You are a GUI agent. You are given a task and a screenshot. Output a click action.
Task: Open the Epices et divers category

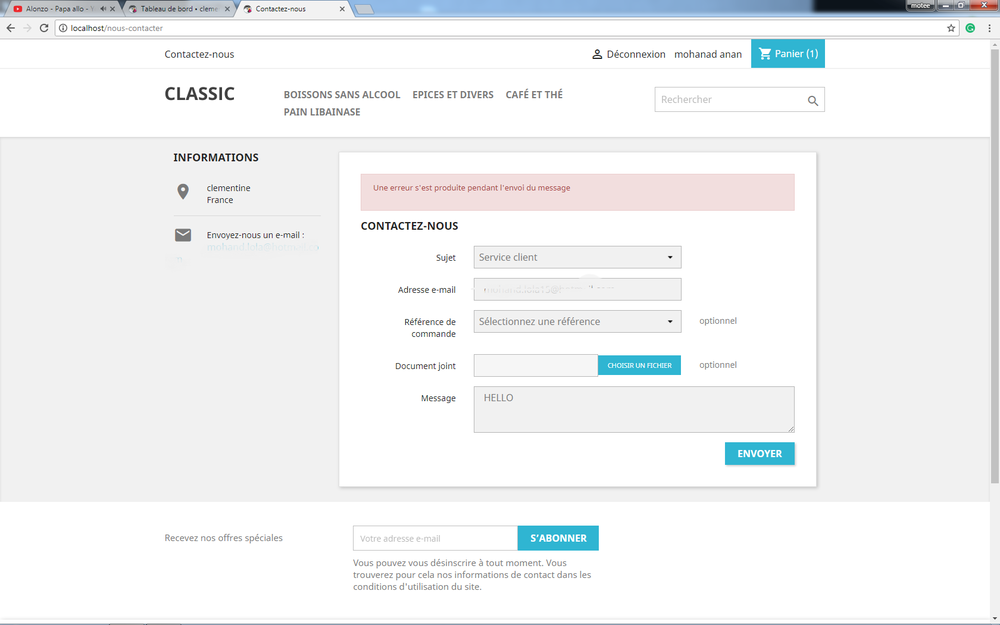click(x=453, y=94)
